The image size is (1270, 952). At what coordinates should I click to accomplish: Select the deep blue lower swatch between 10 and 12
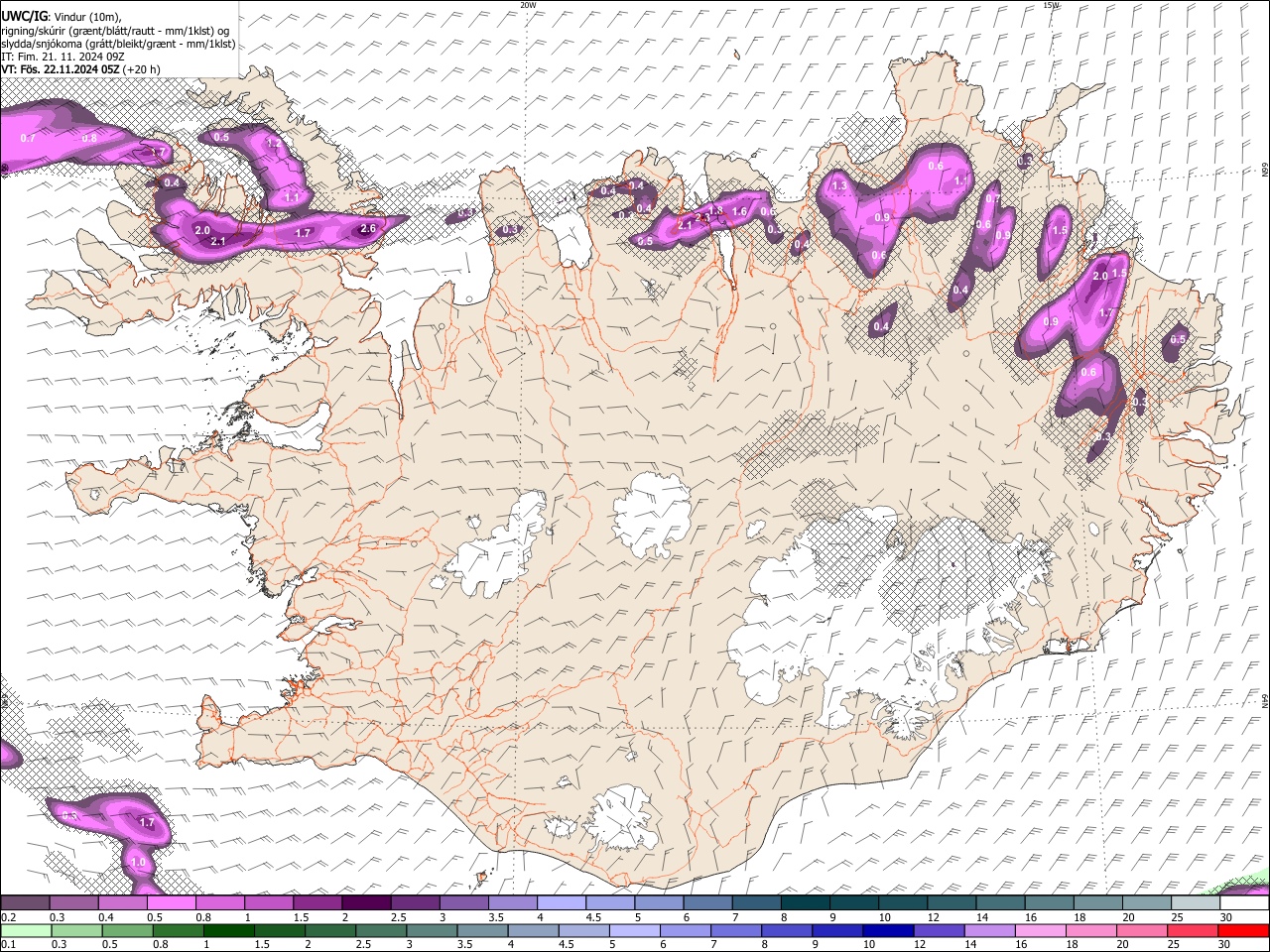tap(887, 931)
